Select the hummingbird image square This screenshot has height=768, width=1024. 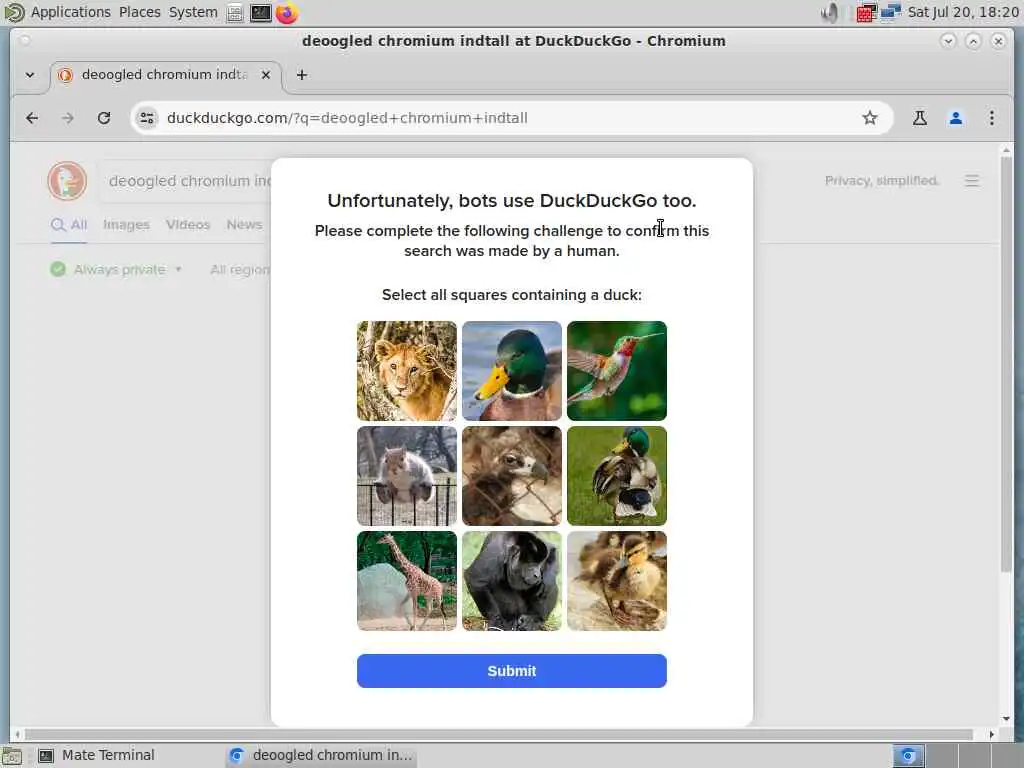click(616, 371)
